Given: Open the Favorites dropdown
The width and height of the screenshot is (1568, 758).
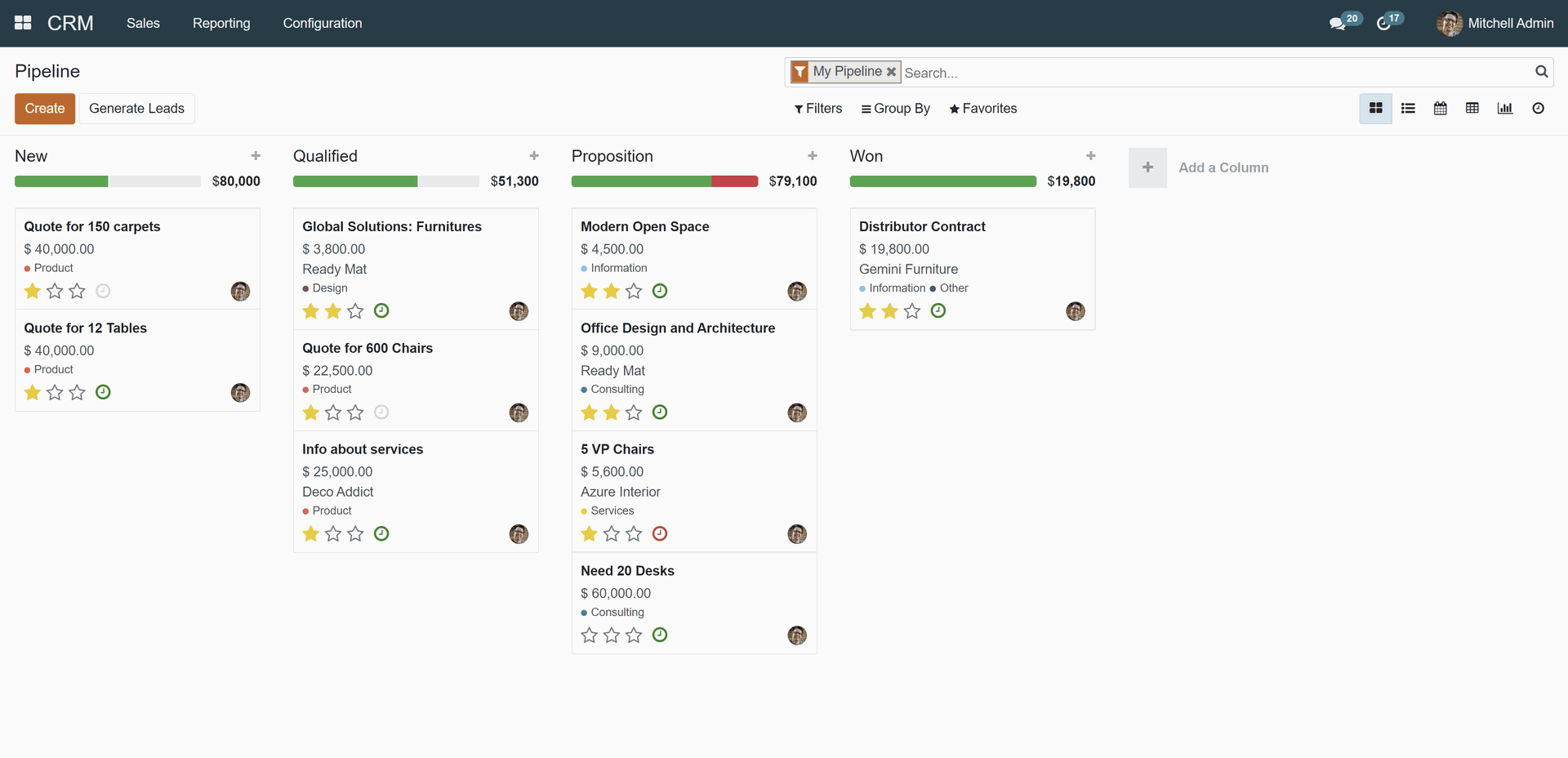Looking at the screenshot, I should click(x=982, y=109).
